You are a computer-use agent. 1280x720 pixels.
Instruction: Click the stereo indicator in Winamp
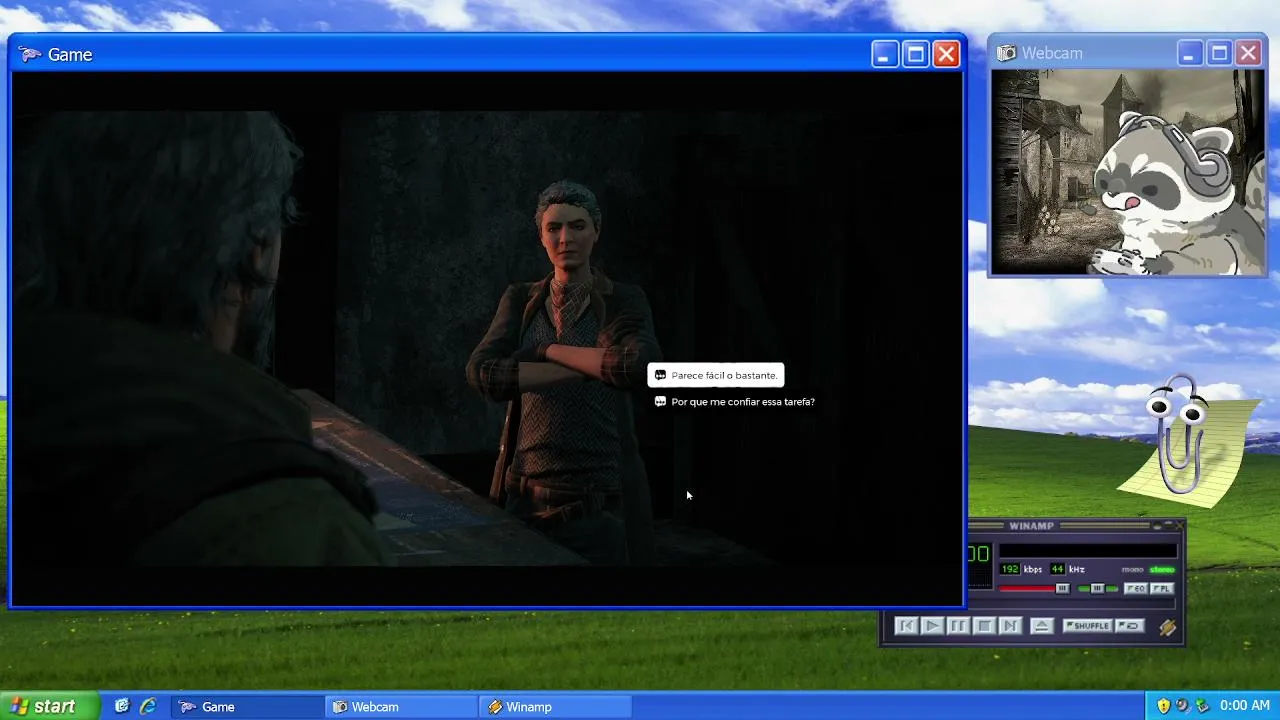[1162, 570]
